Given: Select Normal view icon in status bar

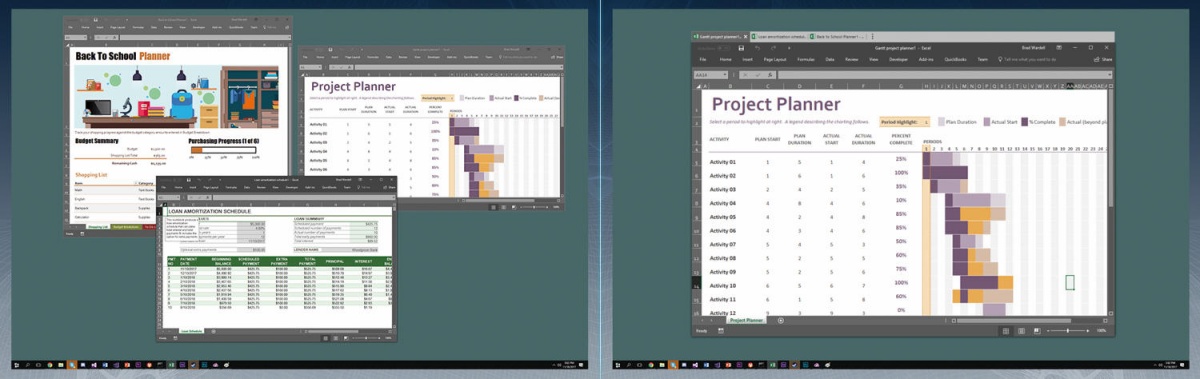Looking at the screenshot, I should (x=1006, y=331).
